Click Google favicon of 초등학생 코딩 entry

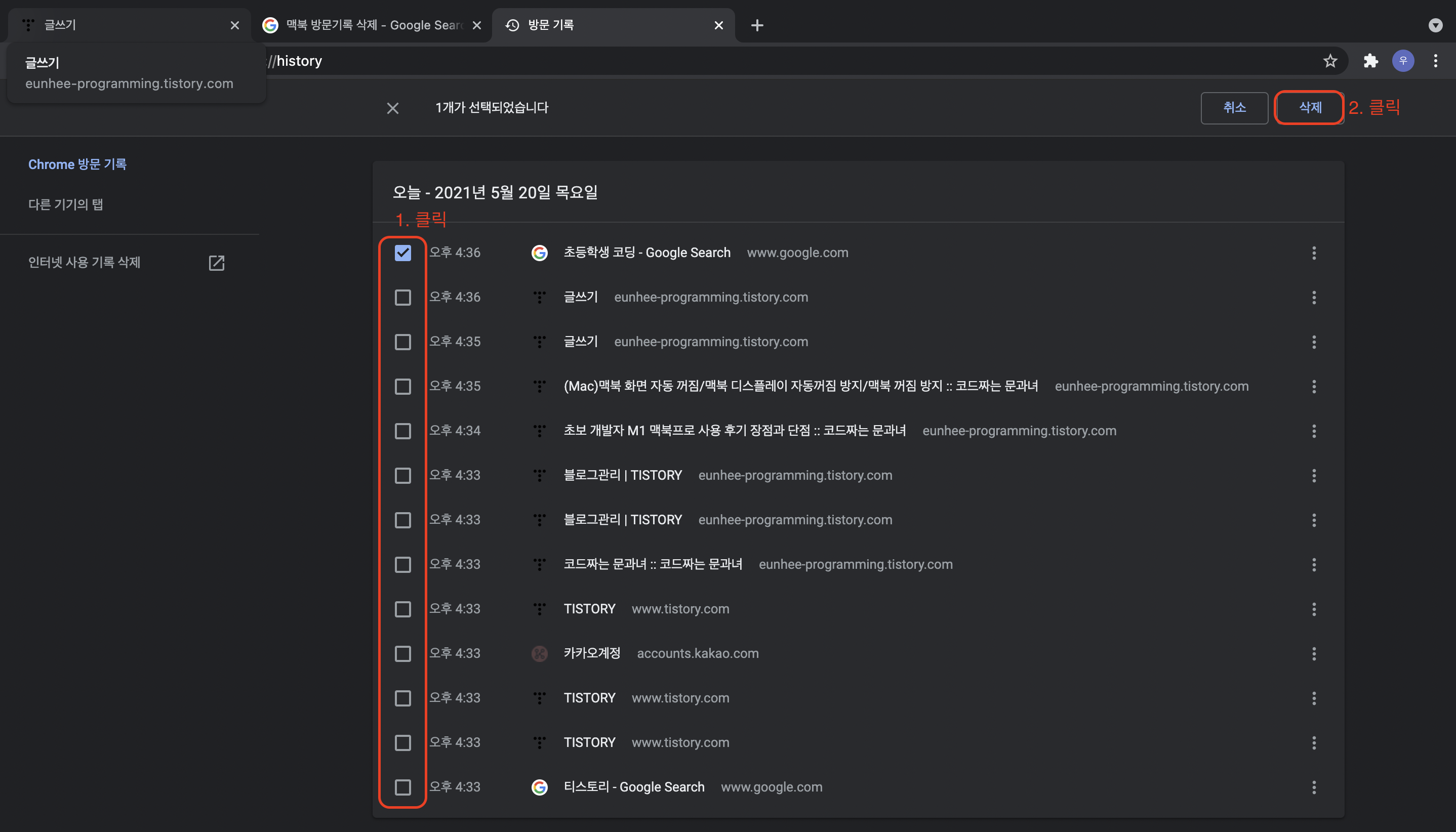point(539,253)
